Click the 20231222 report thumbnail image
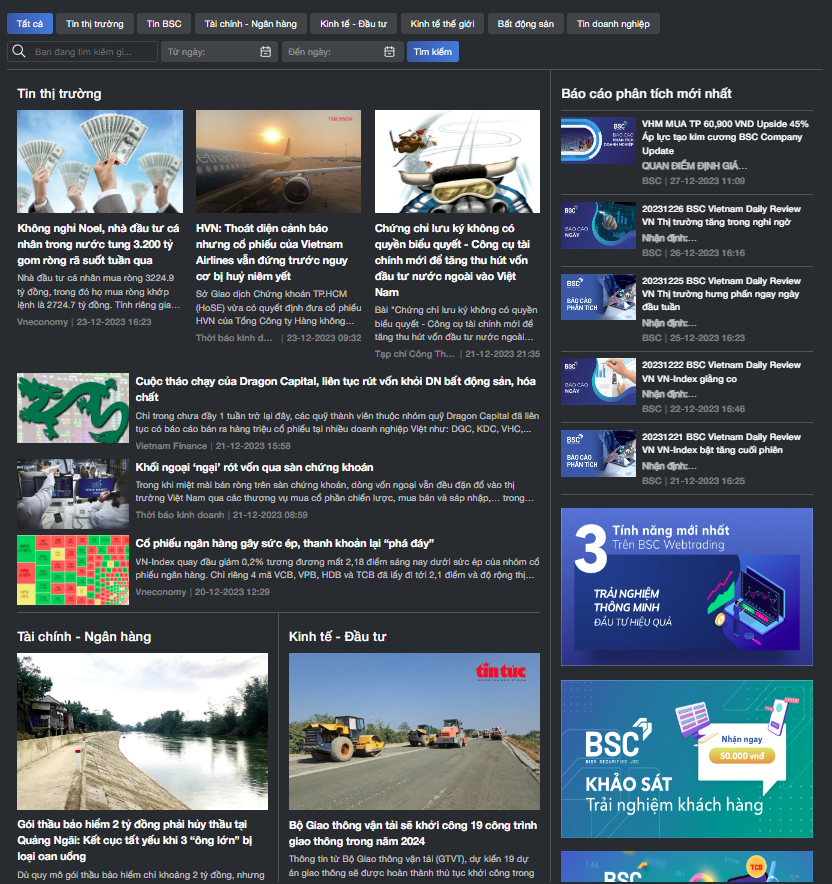Screen dimensions: 832x884 598,381
